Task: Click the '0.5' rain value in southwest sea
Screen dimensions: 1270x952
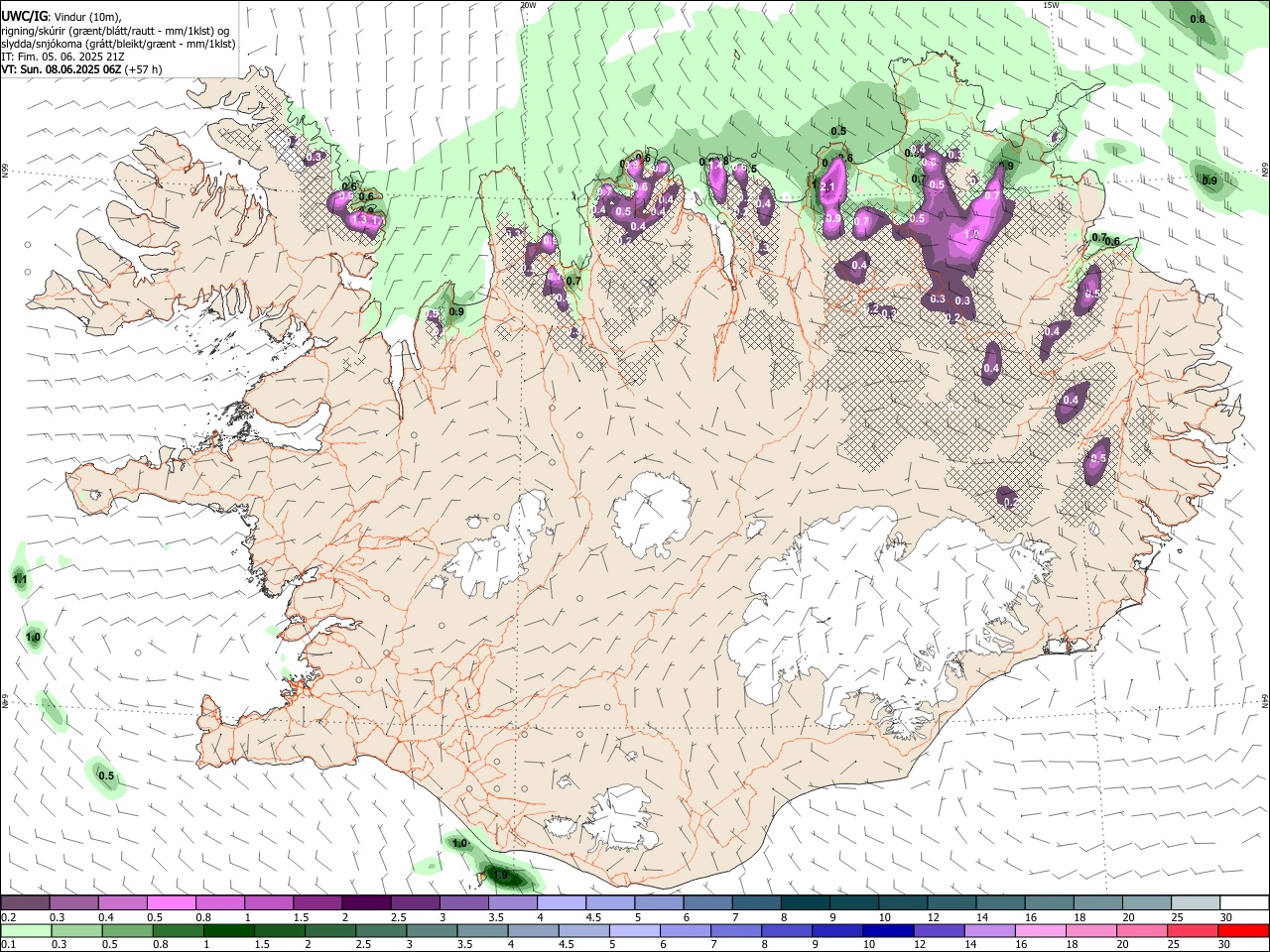Action: pos(106,775)
